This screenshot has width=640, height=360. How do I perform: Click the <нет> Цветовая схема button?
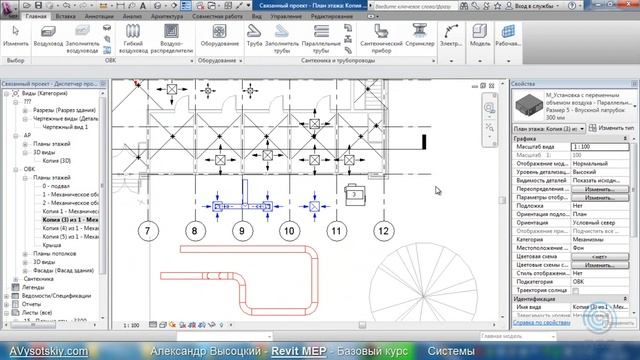point(600,257)
